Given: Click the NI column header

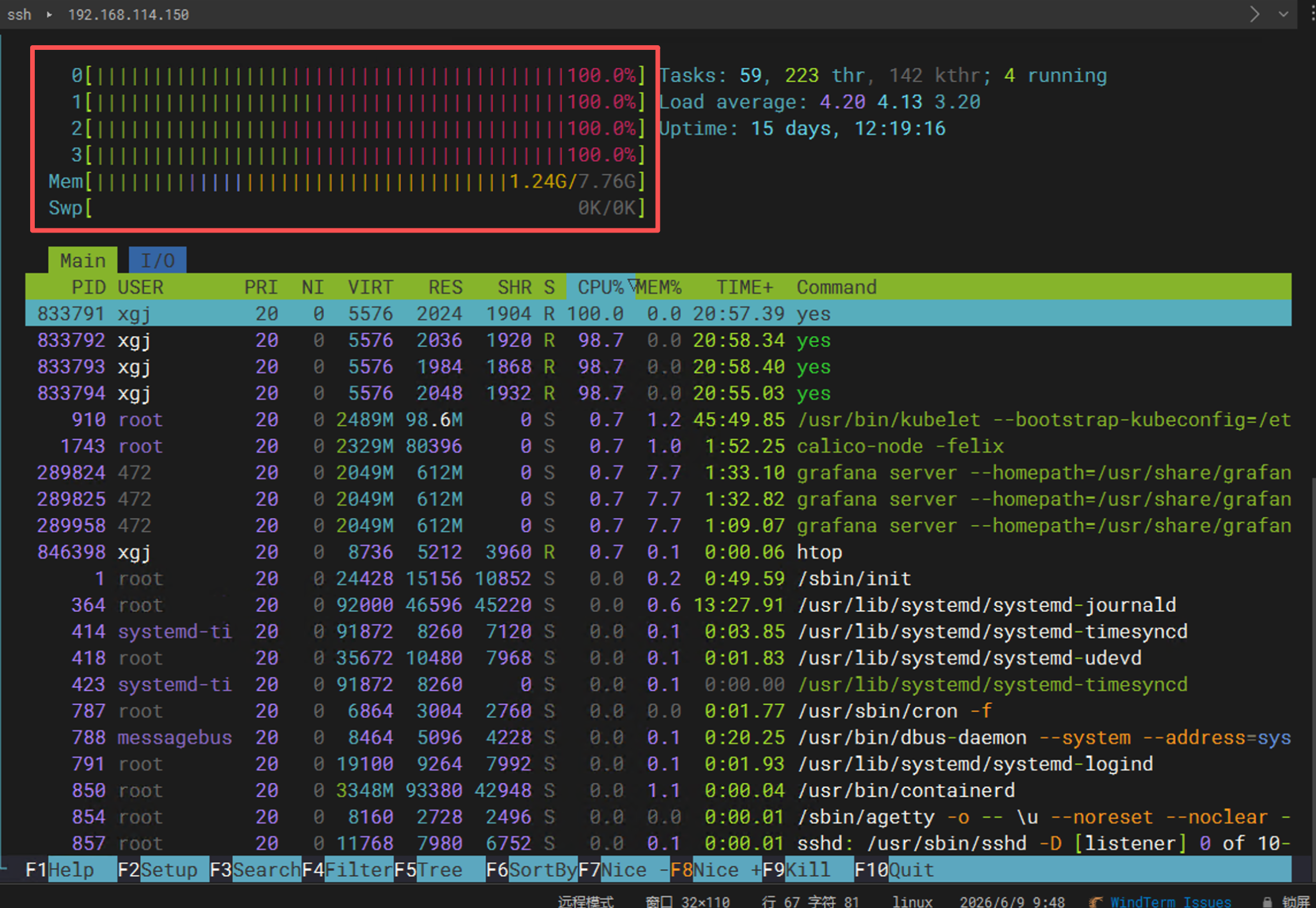Looking at the screenshot, I should pyautogui.click(x=312, y=287).
